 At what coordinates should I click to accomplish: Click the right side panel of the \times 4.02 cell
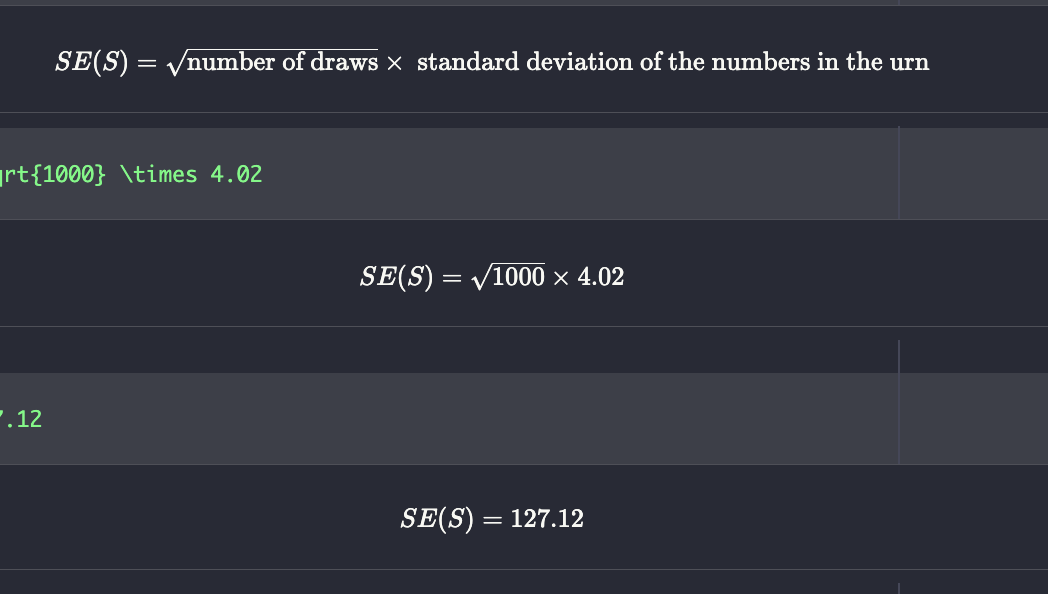tap(972, 173)
